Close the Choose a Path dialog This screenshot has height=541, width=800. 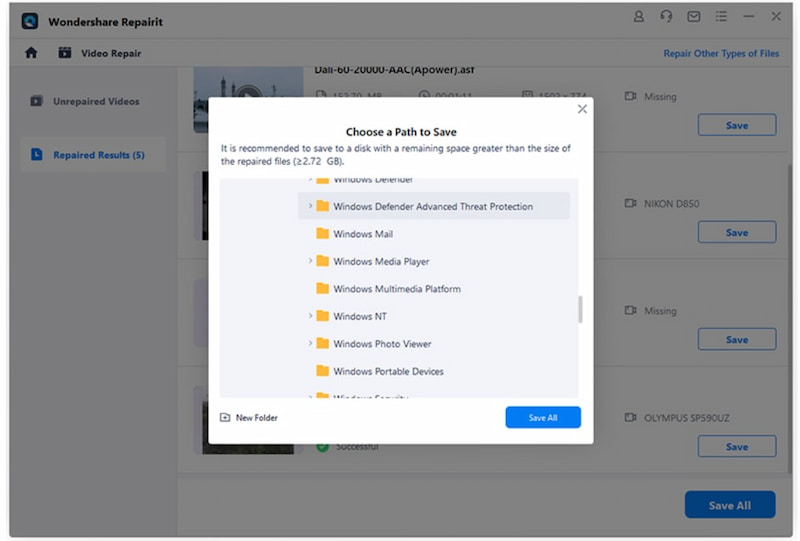pos(582,109)
